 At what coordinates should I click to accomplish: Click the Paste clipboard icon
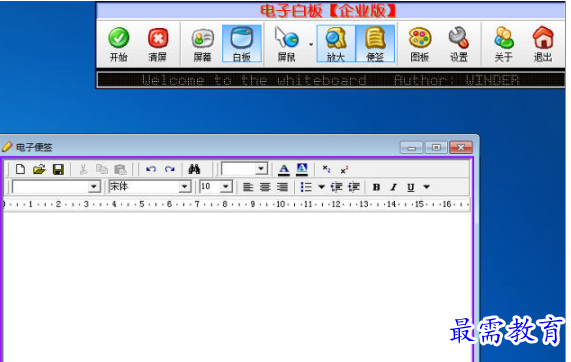120,169
